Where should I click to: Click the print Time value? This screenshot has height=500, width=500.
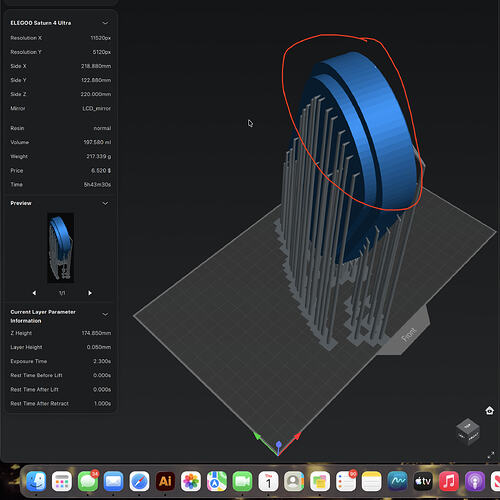[97, 184]
